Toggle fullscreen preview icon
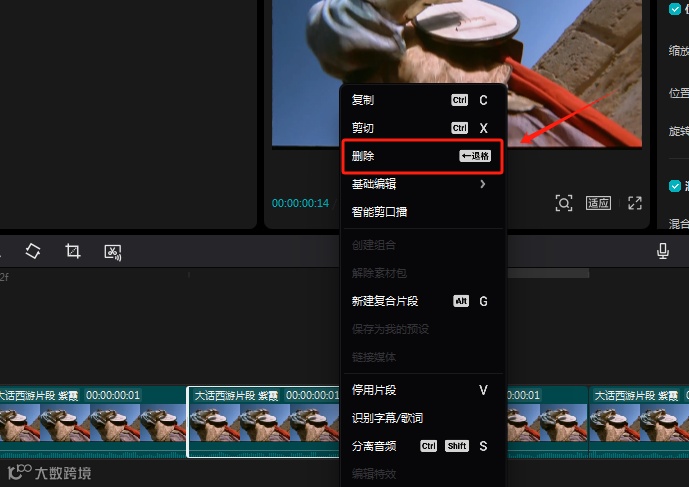The width and height of the screenshot is (689, 487). pos(635,203)
